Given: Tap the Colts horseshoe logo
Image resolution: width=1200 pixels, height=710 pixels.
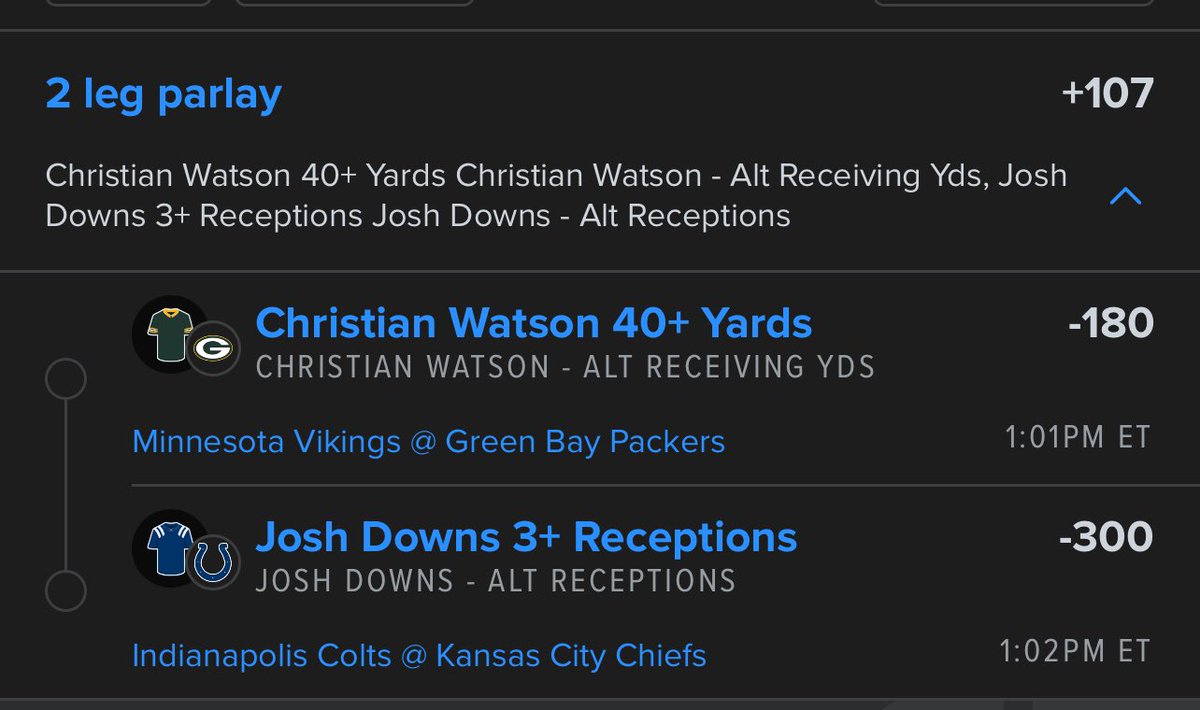Looking at the screenshot, I should point(214,563).
